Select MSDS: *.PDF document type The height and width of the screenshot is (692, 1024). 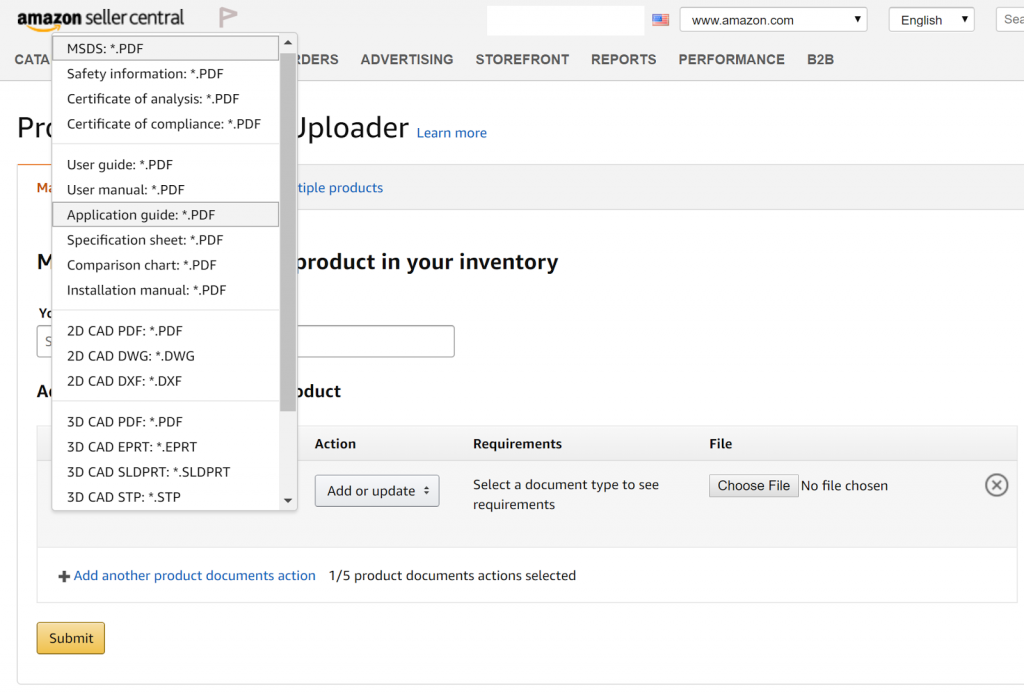165,48
